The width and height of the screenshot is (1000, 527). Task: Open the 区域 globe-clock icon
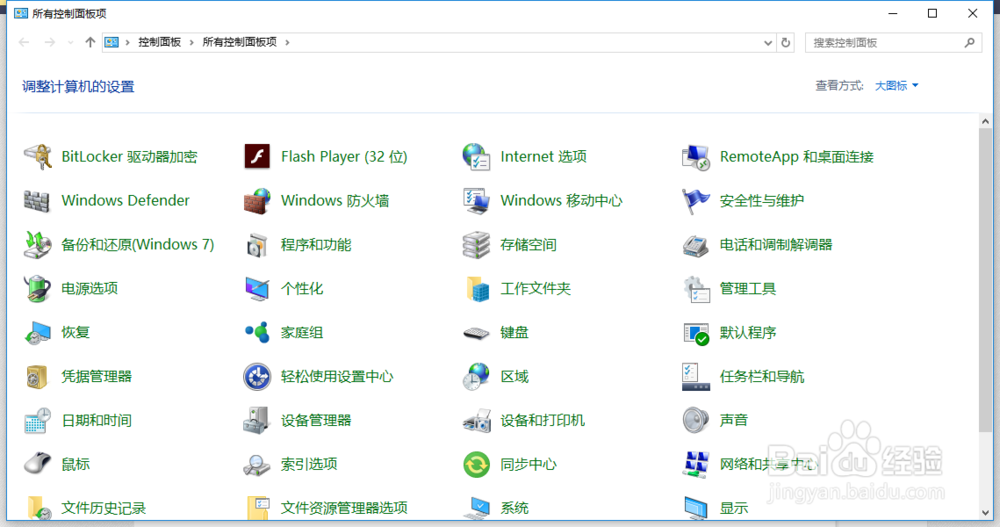pyautogui.click(x=476, y=376)
